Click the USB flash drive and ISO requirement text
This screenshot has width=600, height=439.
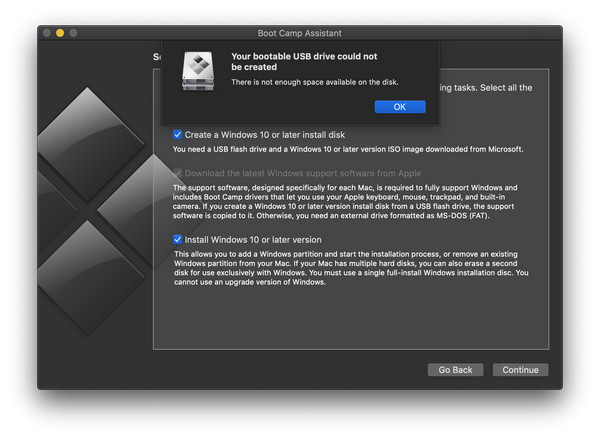click(x=348, y=149)
